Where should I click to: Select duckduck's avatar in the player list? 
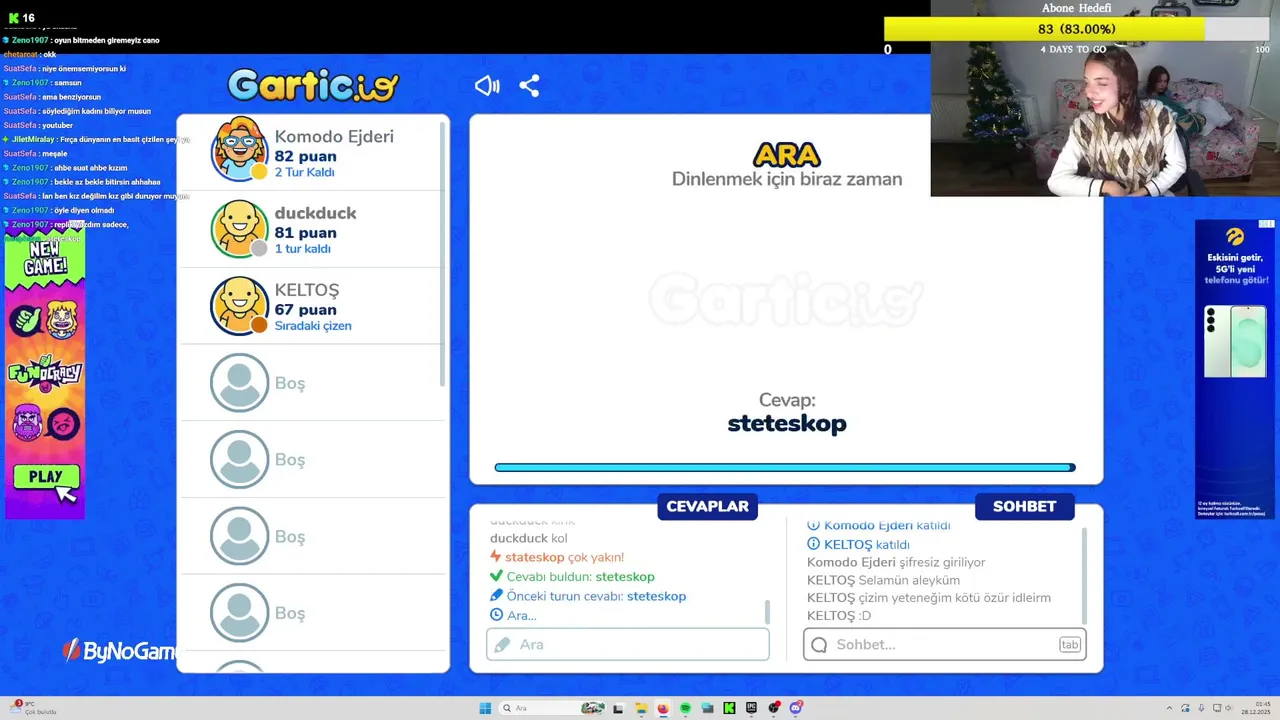[239, 229]
